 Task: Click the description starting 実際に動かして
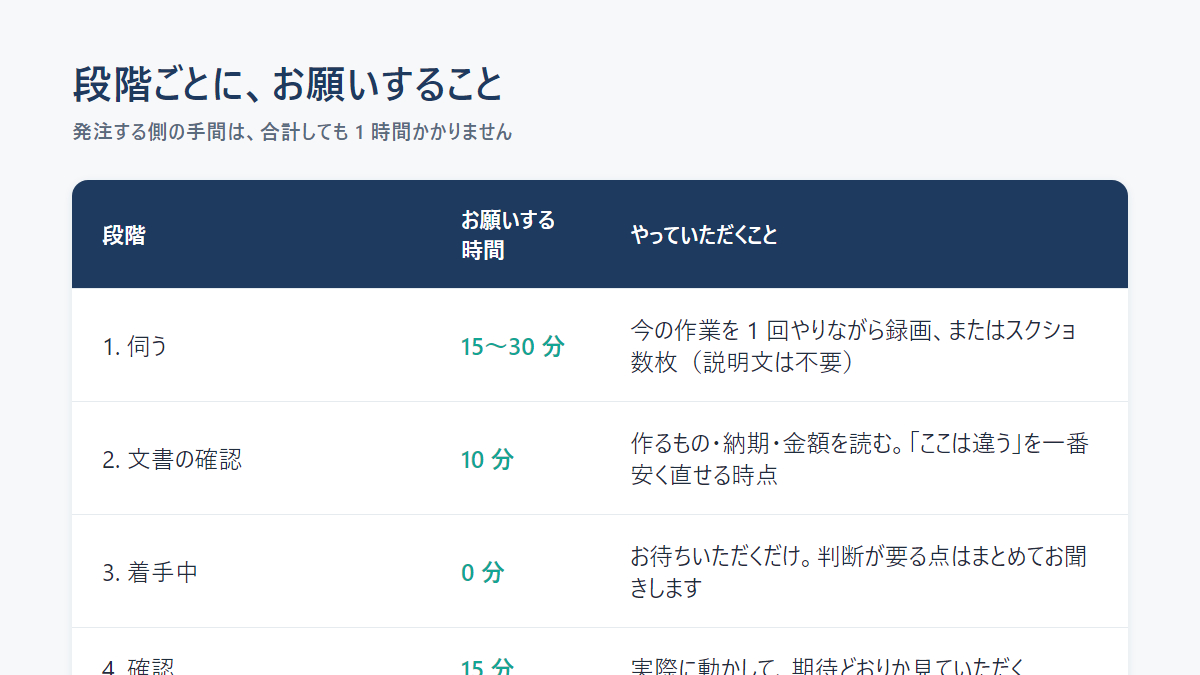(x=830, y=667)
